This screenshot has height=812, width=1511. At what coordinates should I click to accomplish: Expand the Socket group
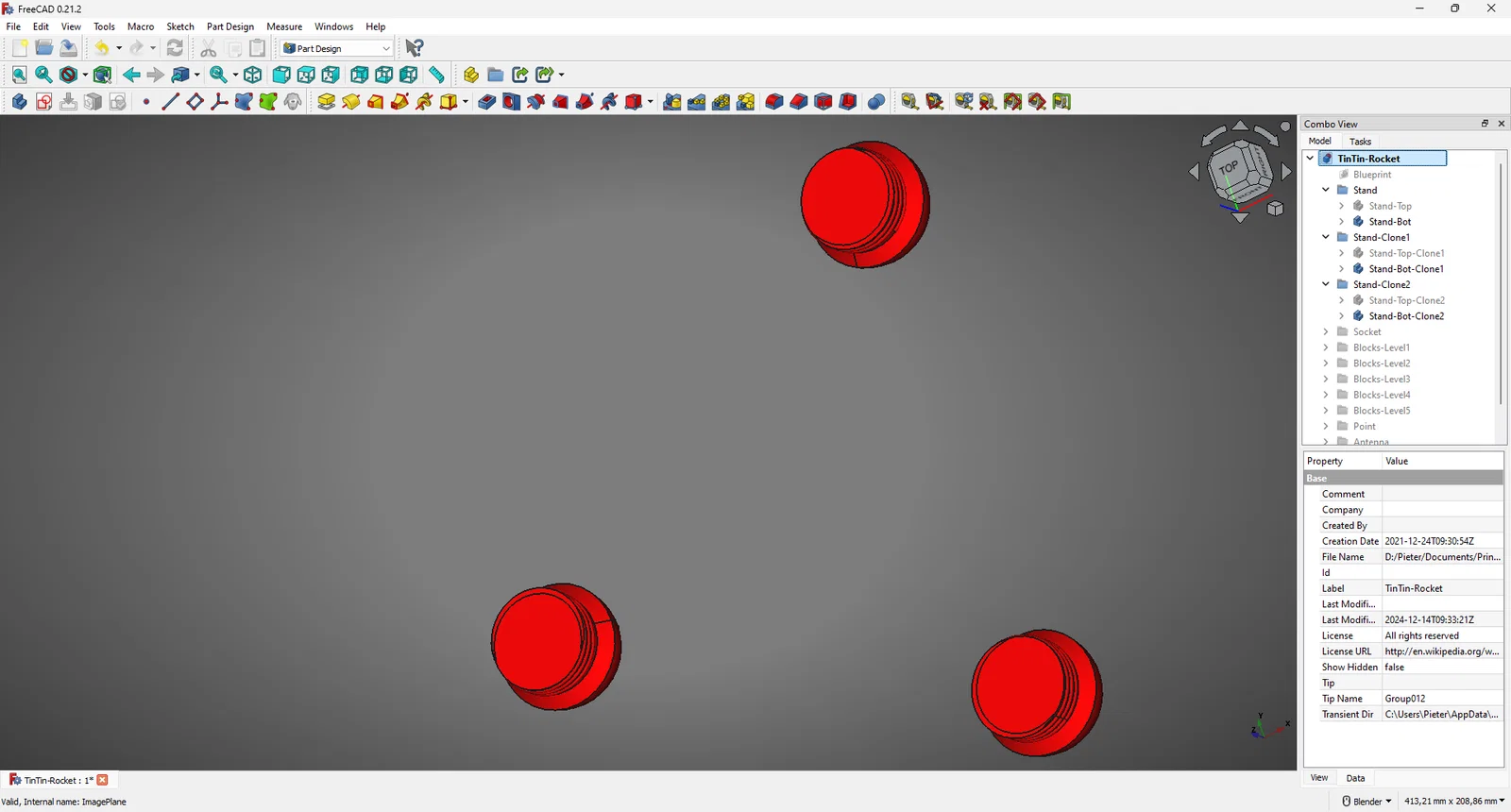[x=1326, y=331]
